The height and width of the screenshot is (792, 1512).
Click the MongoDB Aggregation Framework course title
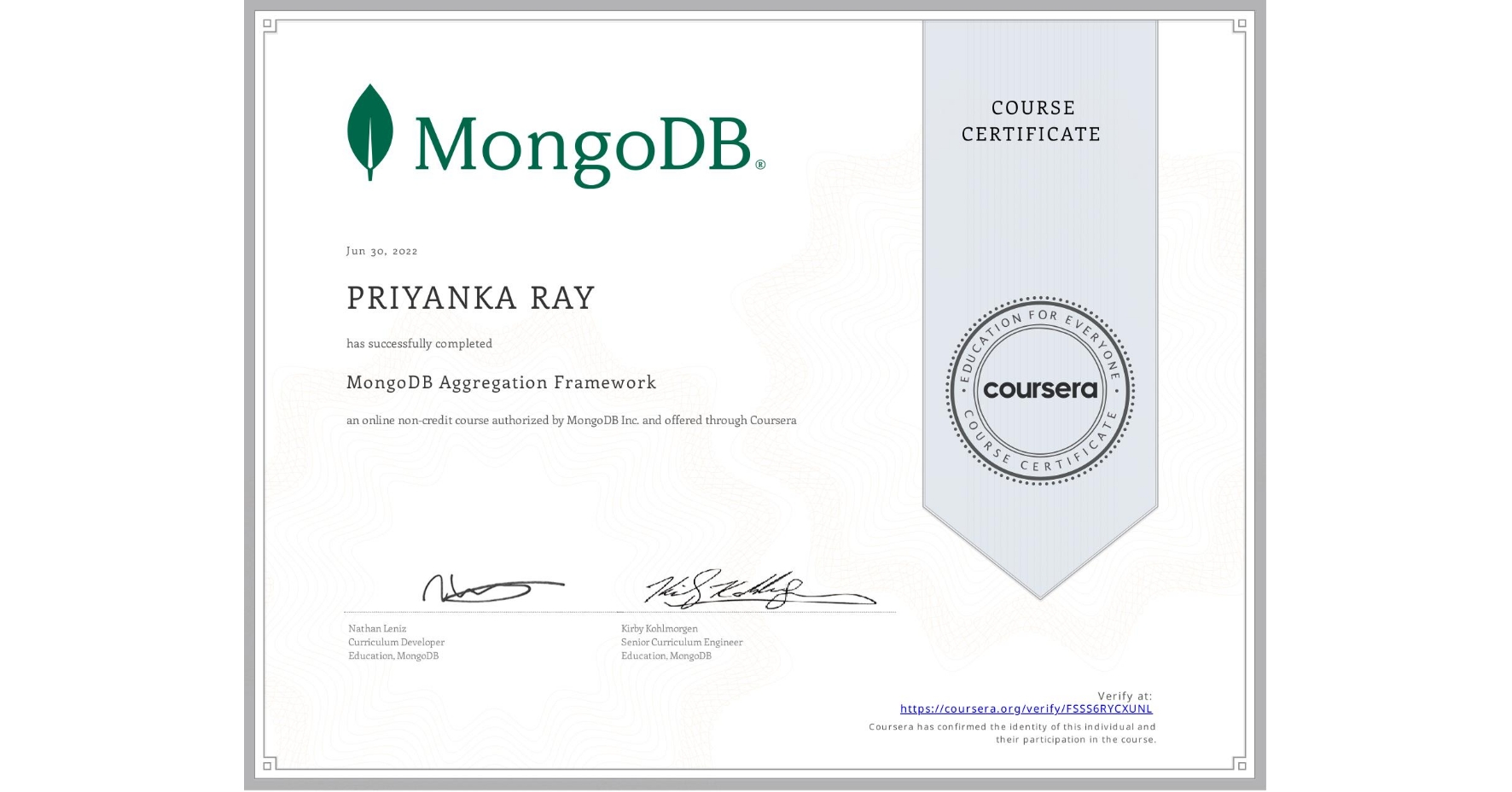(501, 382)
